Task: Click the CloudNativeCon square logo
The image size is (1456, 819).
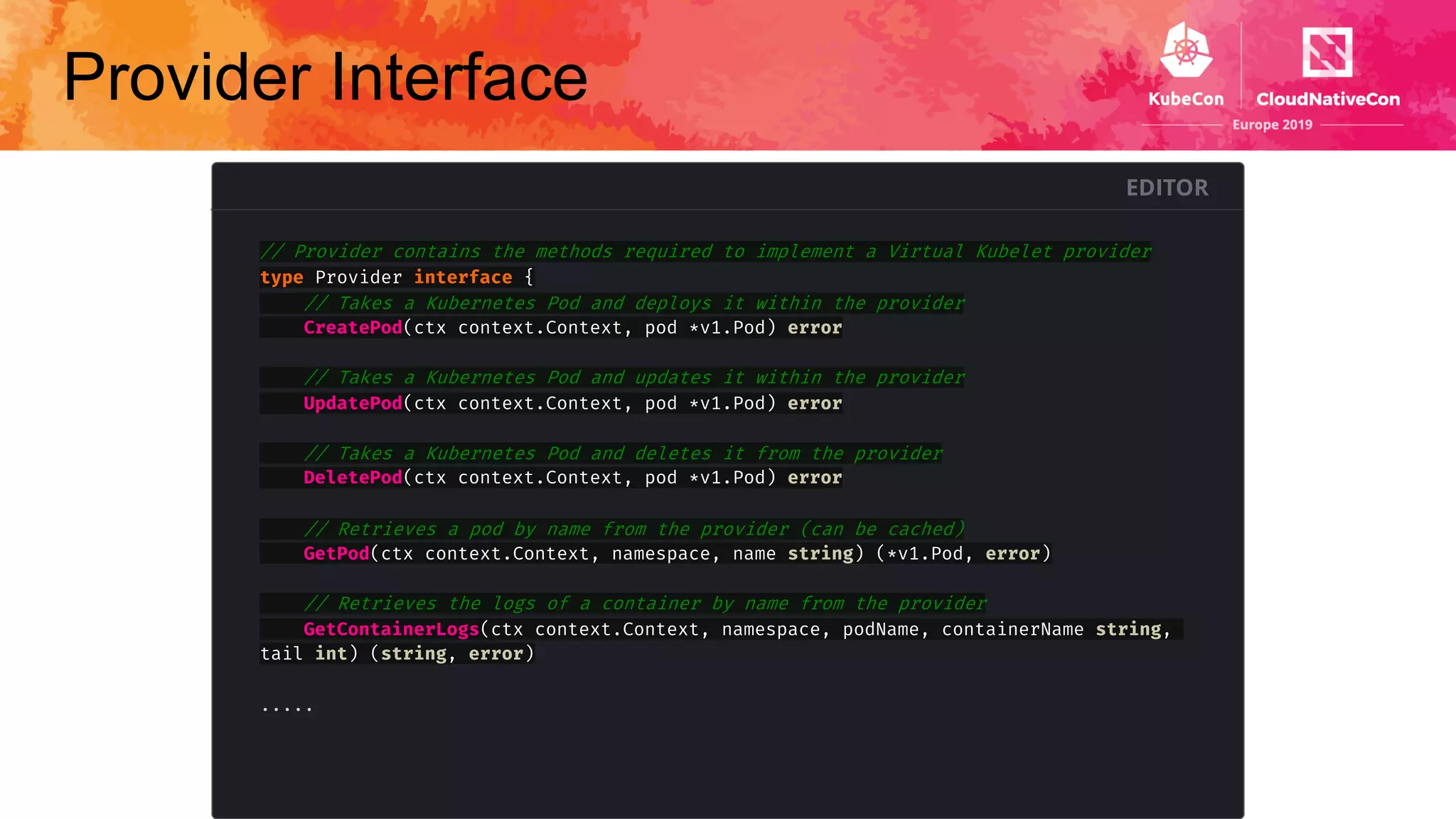Action: 1327,52
